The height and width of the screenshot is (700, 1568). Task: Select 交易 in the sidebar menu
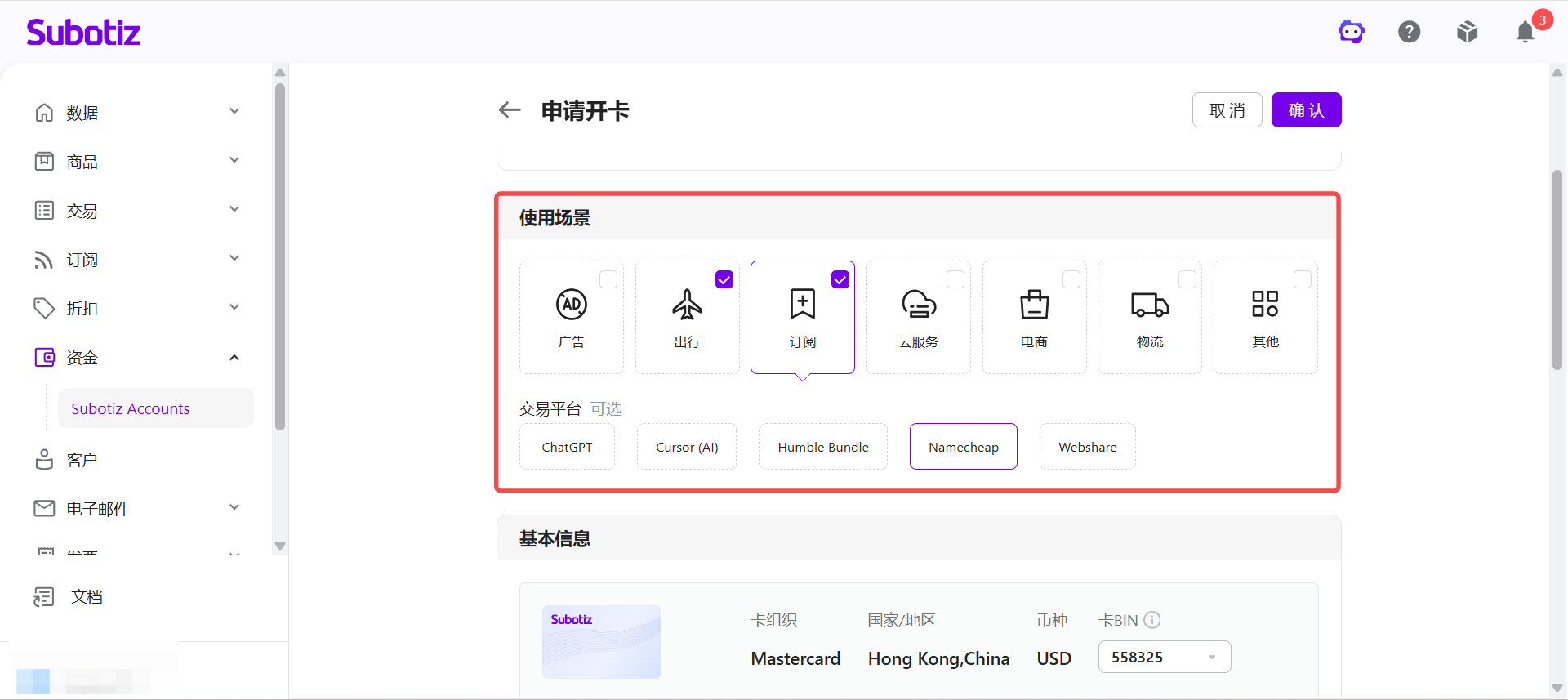click(x=82, y=211)
